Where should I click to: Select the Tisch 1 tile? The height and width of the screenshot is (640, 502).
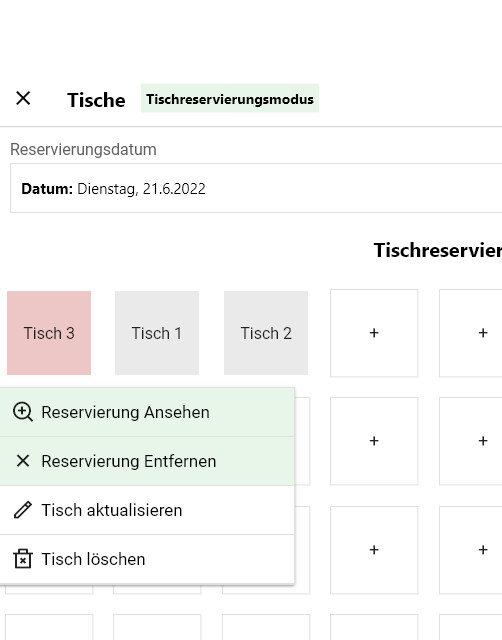click(x=157, y=333)
